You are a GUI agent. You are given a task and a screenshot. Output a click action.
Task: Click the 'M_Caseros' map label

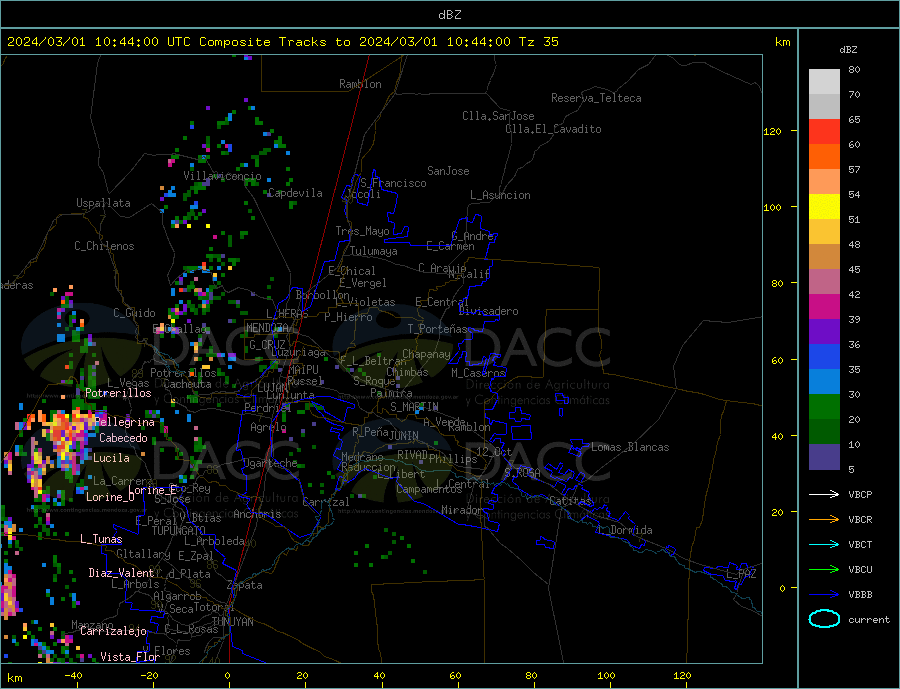point(478,373)
